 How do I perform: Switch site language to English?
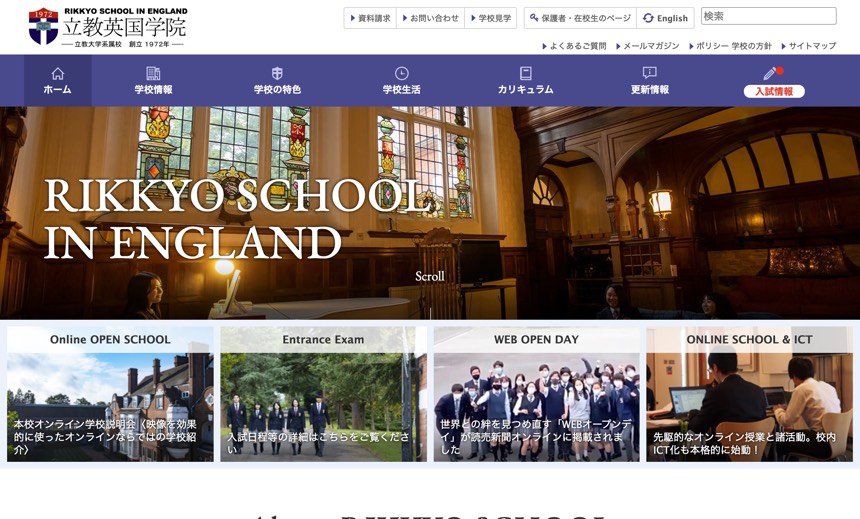665,18
